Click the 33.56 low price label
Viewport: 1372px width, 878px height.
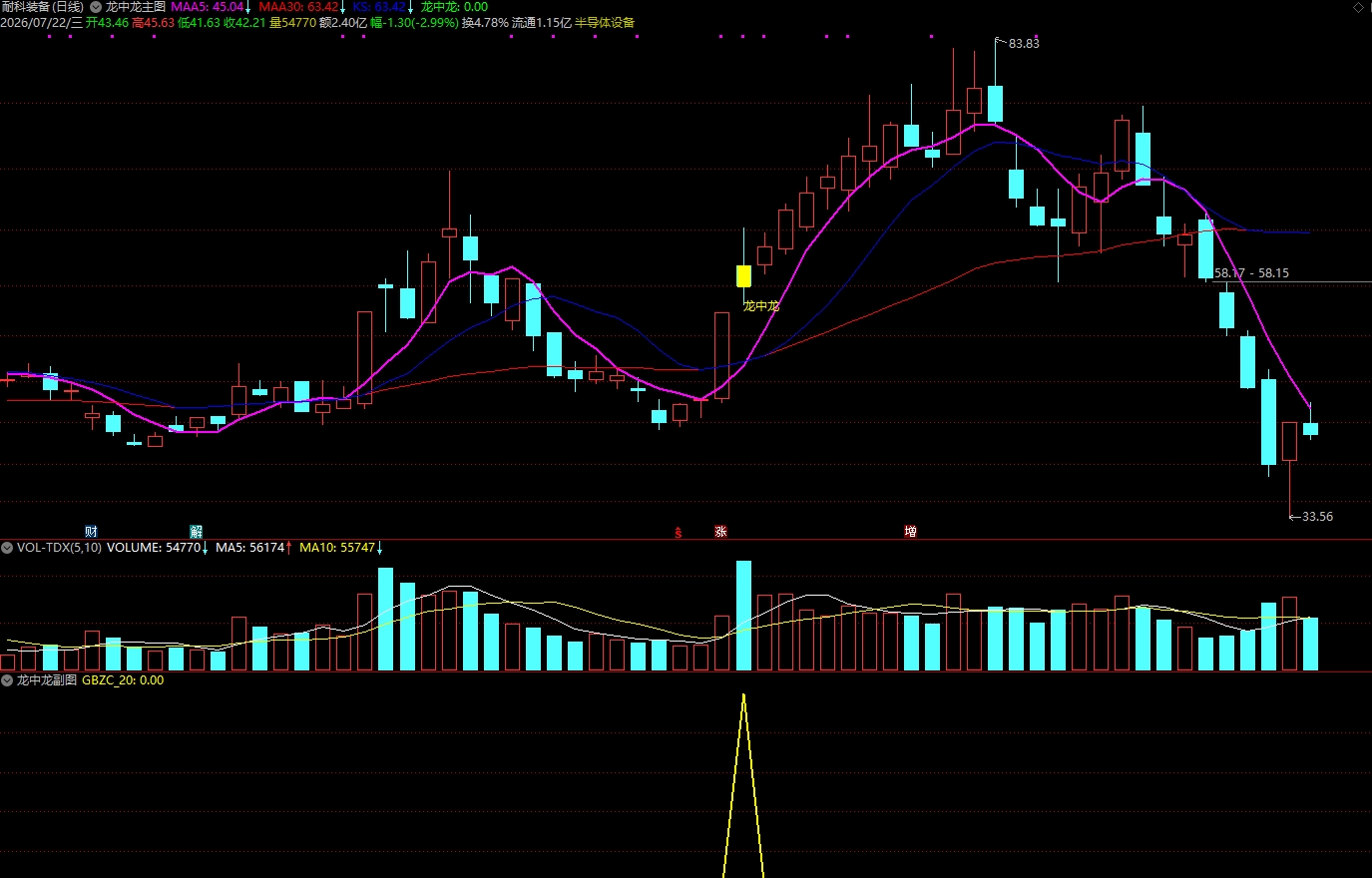(x=1317, y=517)
